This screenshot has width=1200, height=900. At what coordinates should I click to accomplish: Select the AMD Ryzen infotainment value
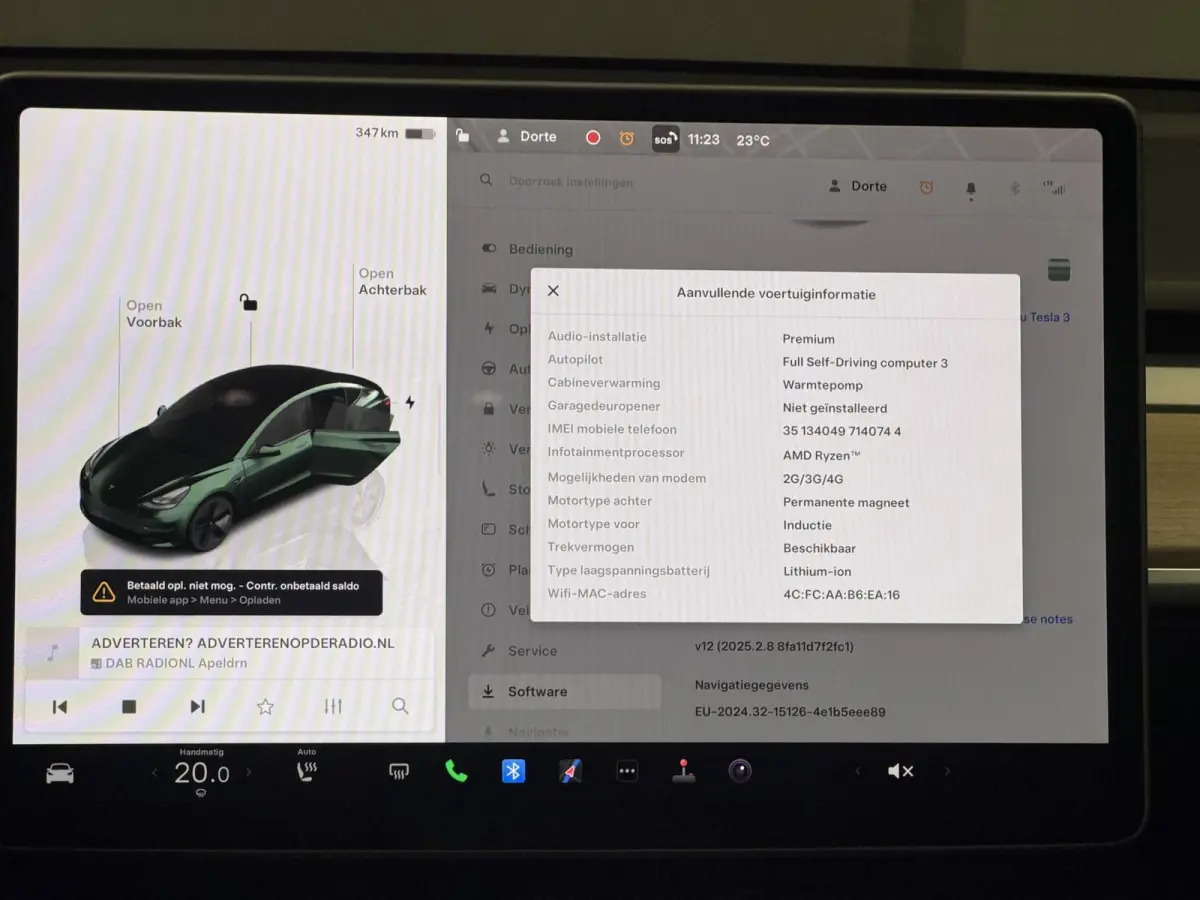[821, 455]
